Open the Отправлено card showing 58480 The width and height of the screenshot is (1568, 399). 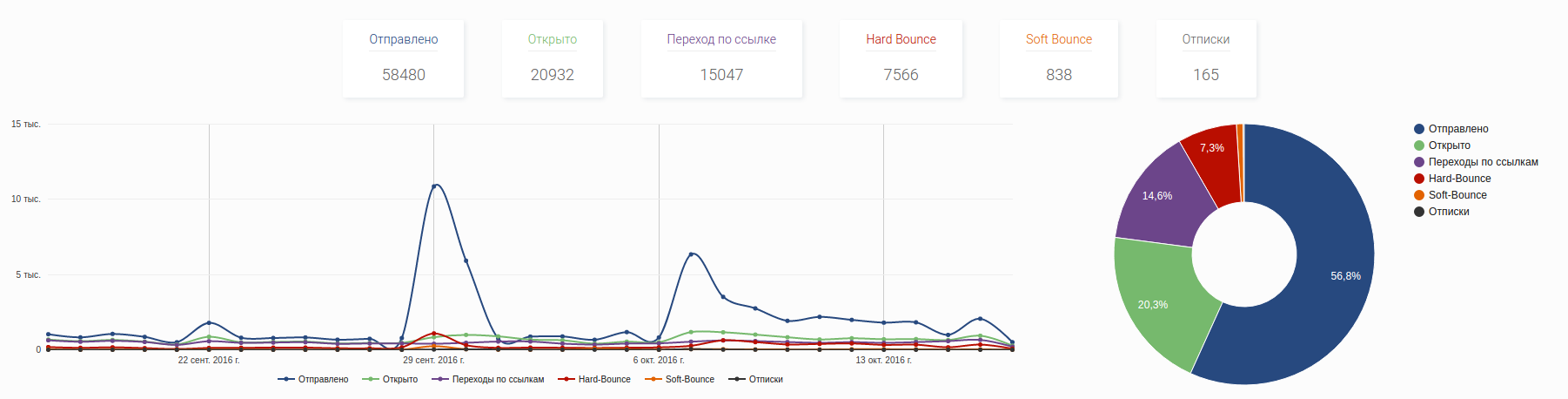click(403, 58)
